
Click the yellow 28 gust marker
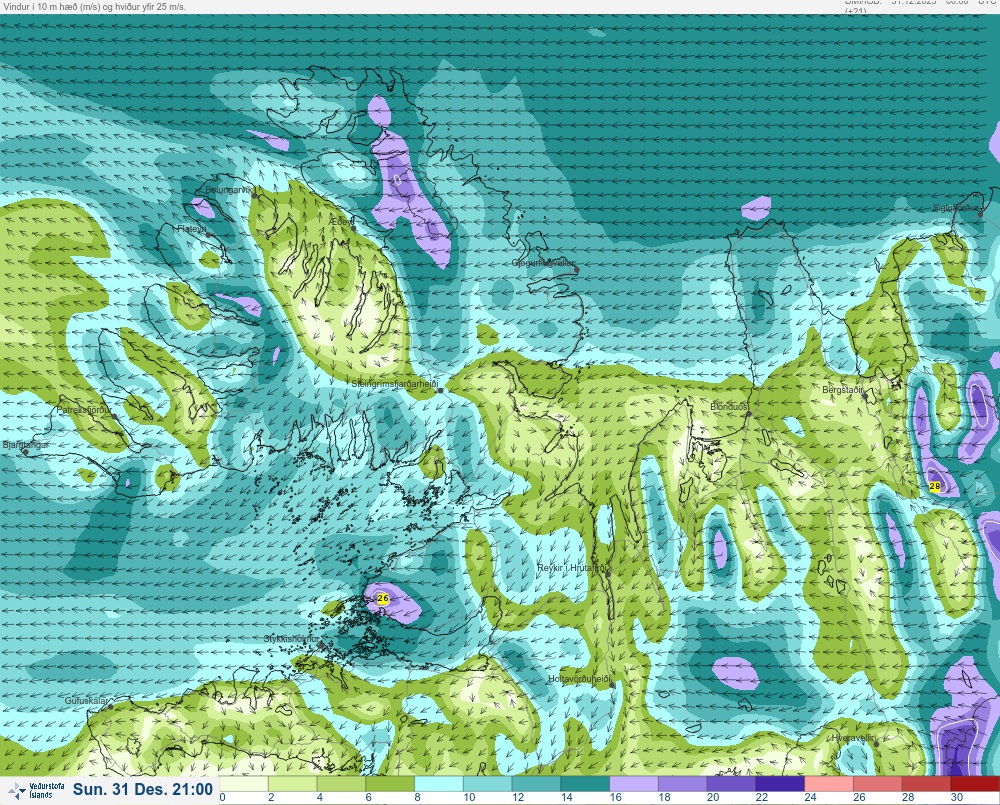point(935,486)
